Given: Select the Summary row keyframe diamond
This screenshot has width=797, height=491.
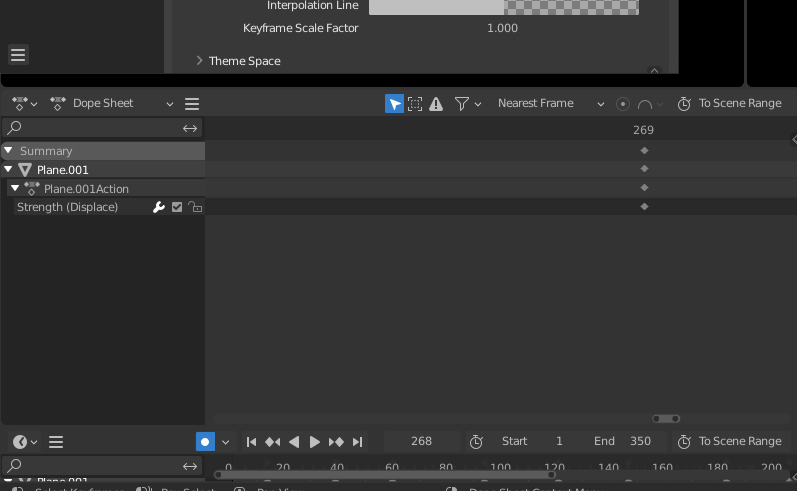Looking at the screenshot, I should [645, 150].
